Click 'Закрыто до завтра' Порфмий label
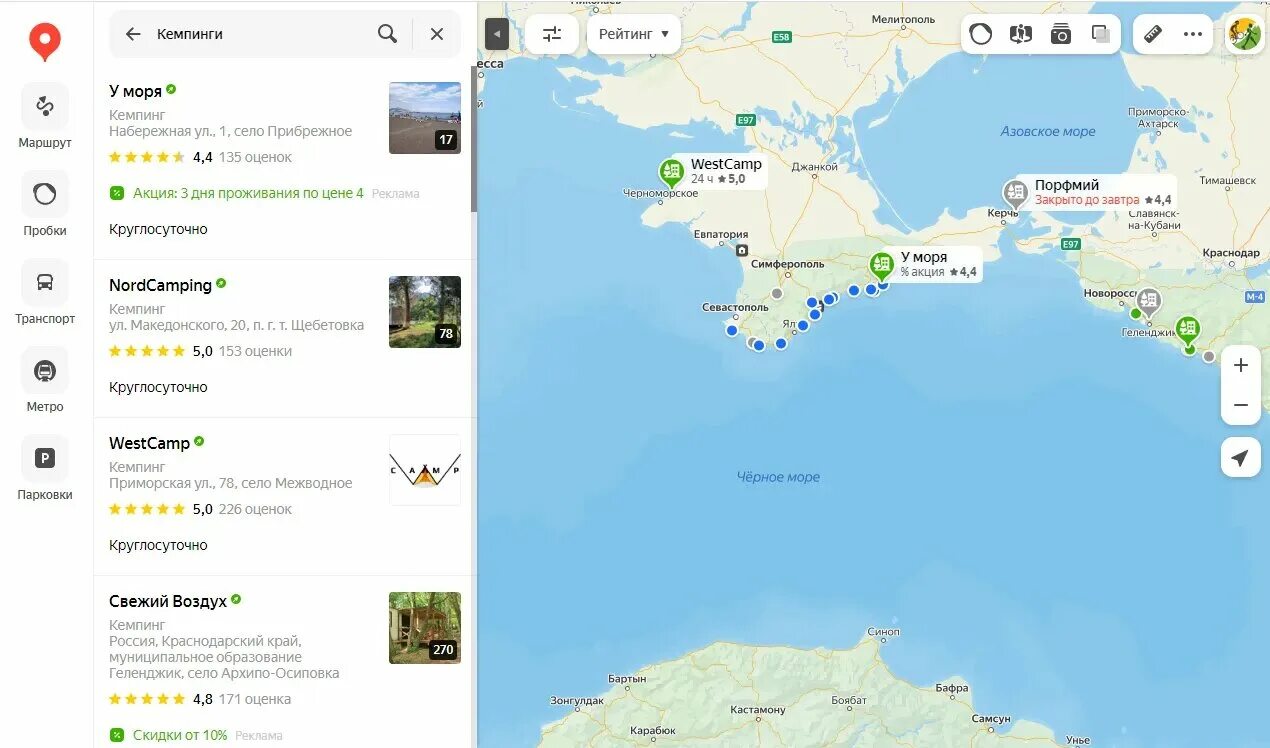The width and height of the screenshot is (1270, 748). (1087, 200)
